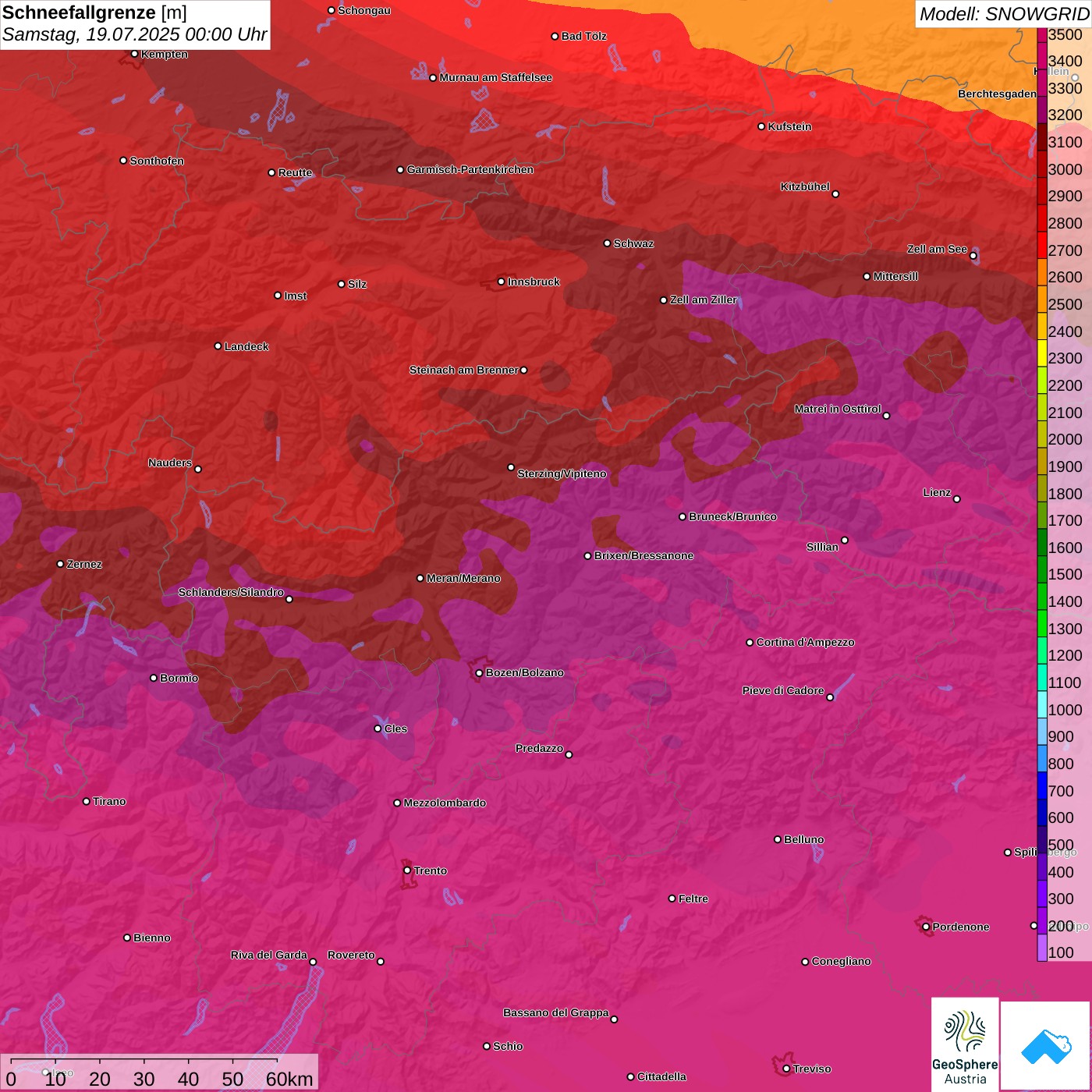Click the 60km scale bar label
The width and height of the screenshot is (1092, 1092).
tap(289, 1079)
